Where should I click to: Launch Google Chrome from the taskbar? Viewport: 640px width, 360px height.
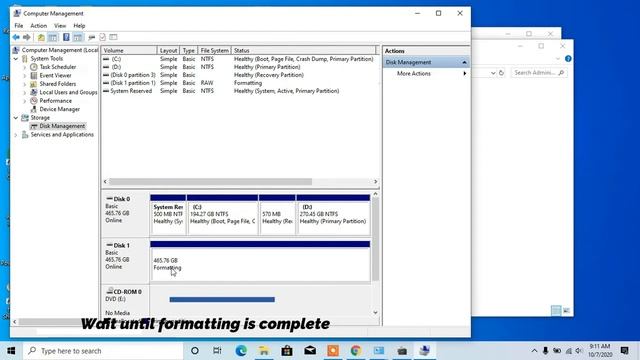(x=356, y=351)
